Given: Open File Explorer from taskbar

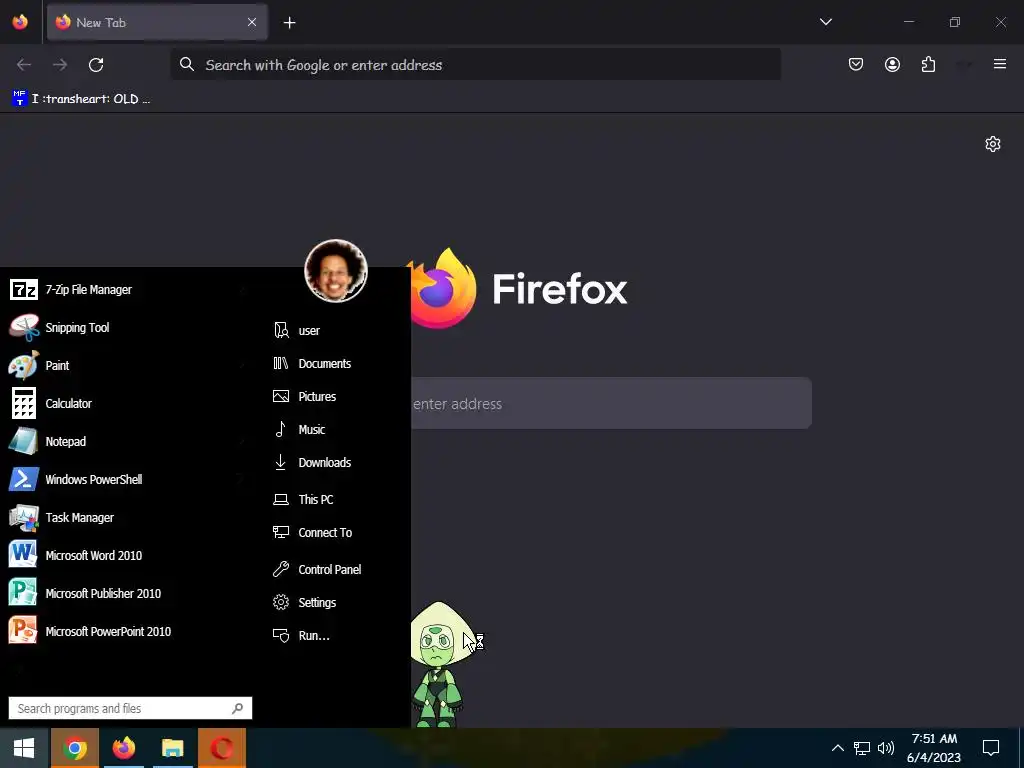Looking at the screenshot, I should point(172,748).
